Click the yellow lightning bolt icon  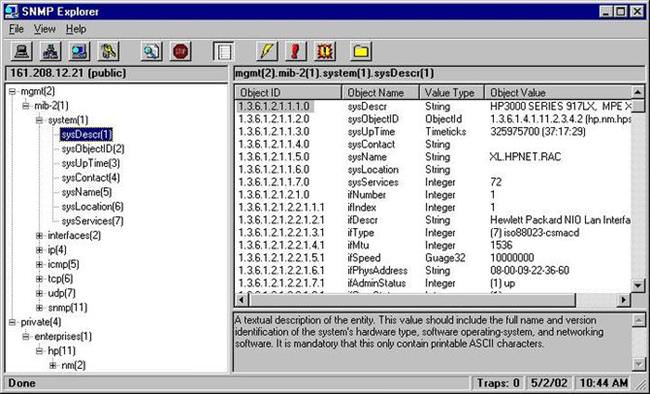[x=267, y=51]
